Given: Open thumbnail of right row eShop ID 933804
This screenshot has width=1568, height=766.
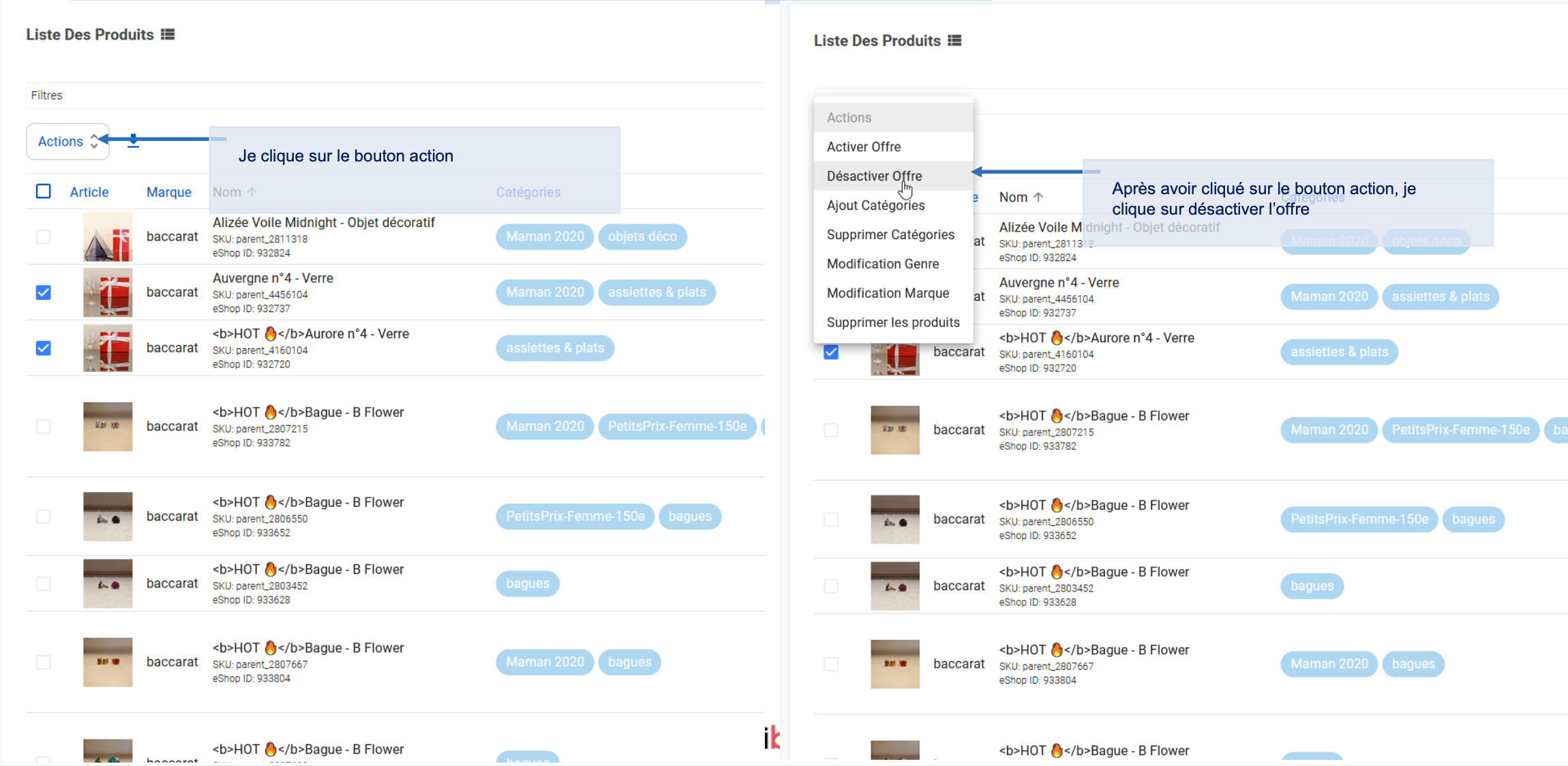Looking at the screenshot, I should [894, 664].
